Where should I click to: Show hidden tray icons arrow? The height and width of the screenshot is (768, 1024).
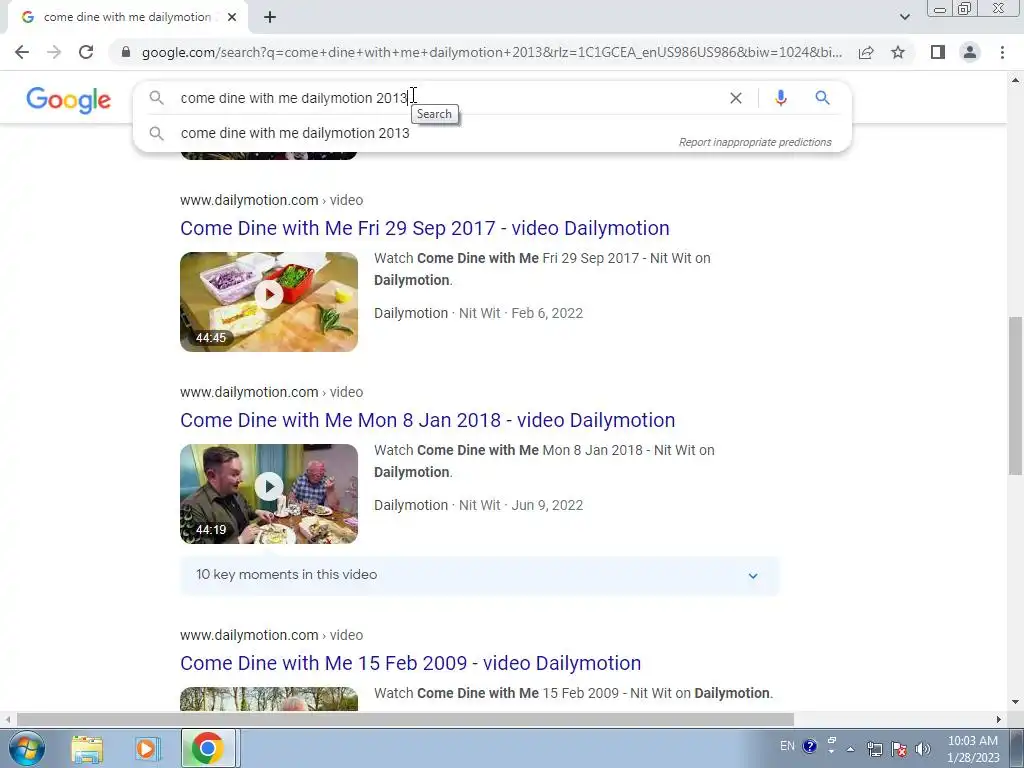click(x=850, y=749)
